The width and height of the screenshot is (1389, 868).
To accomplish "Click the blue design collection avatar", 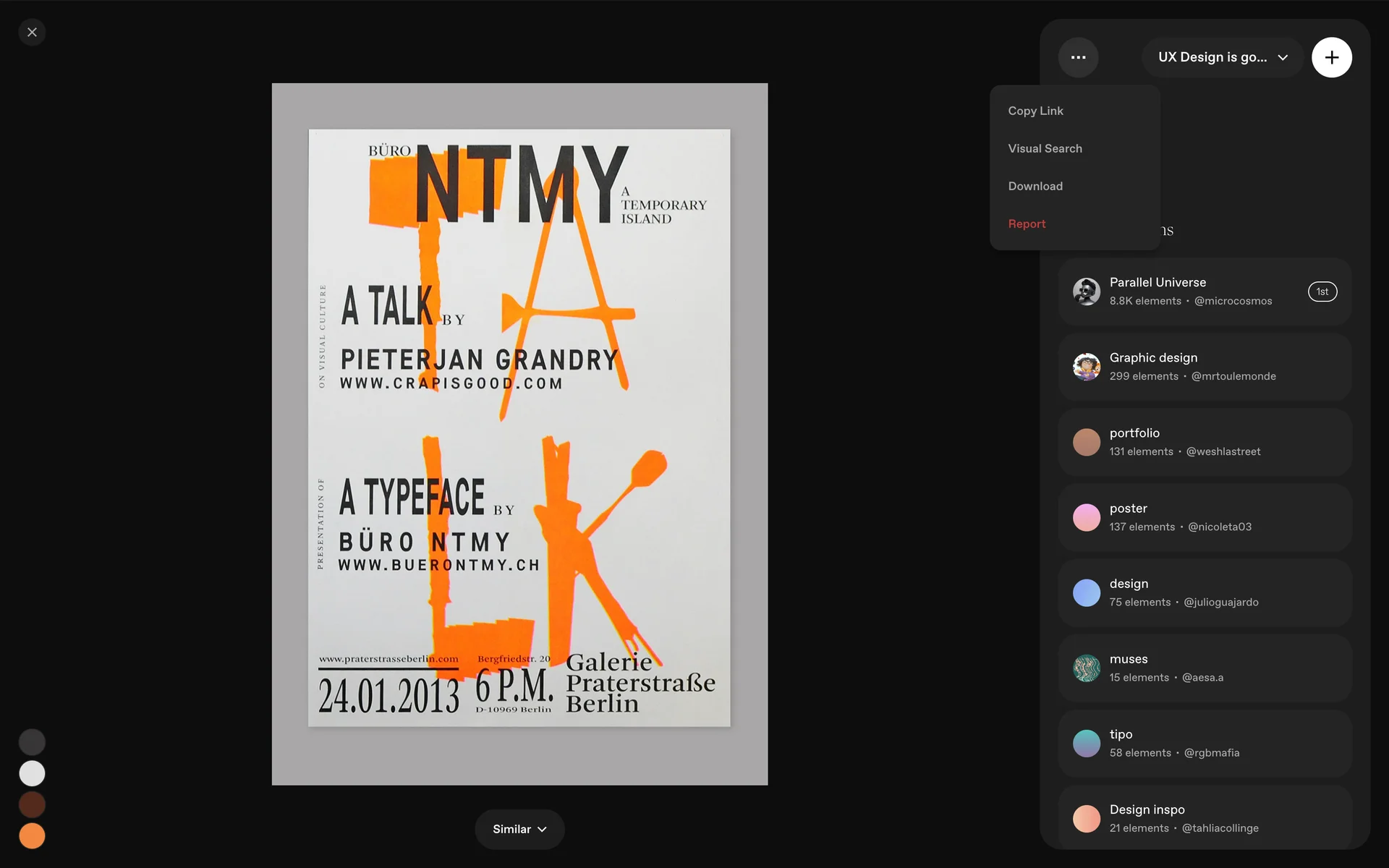I will [x=1086, y=593].
